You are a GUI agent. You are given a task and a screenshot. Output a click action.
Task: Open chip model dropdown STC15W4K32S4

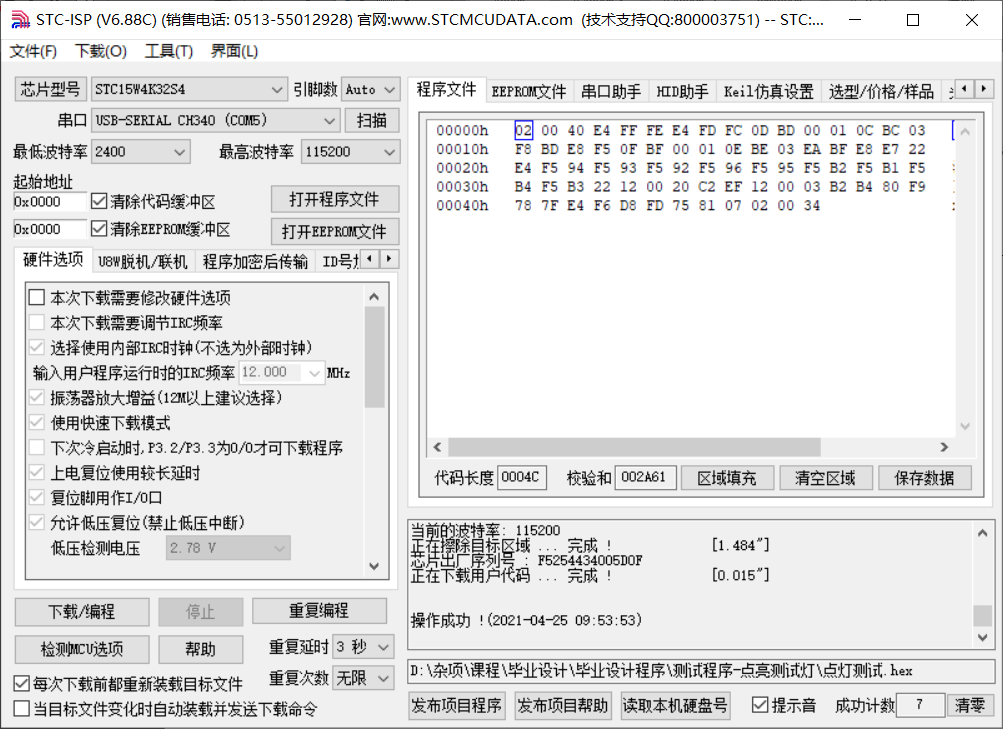click(189, 90)
